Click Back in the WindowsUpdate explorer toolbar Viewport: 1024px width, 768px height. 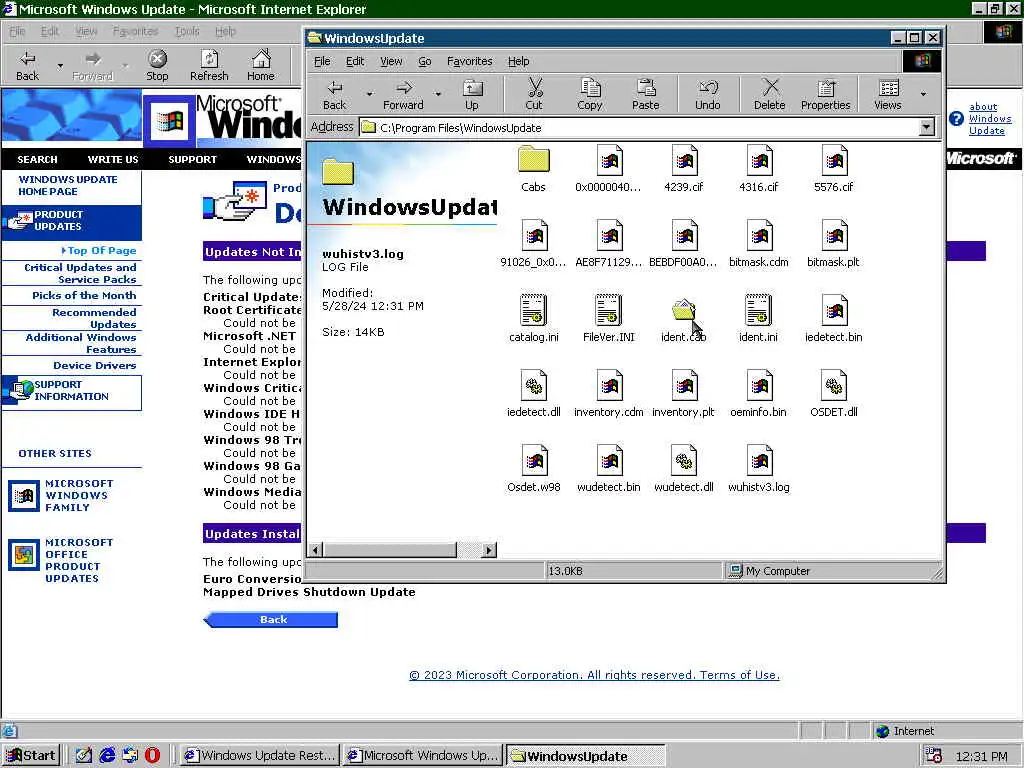[334, 95]
